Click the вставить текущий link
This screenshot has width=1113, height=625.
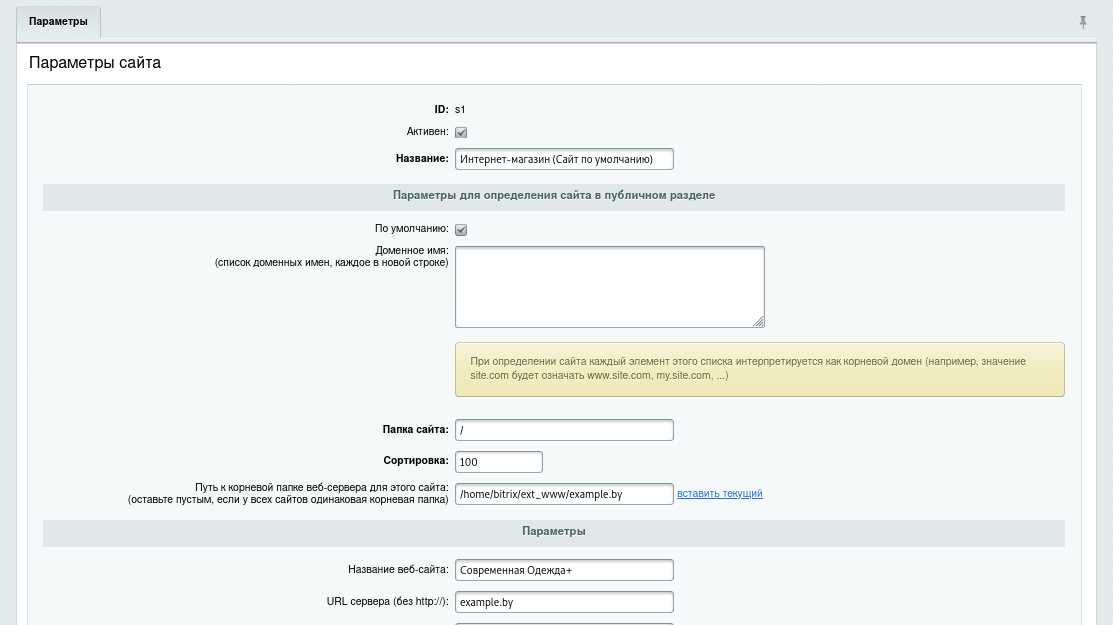719,494
